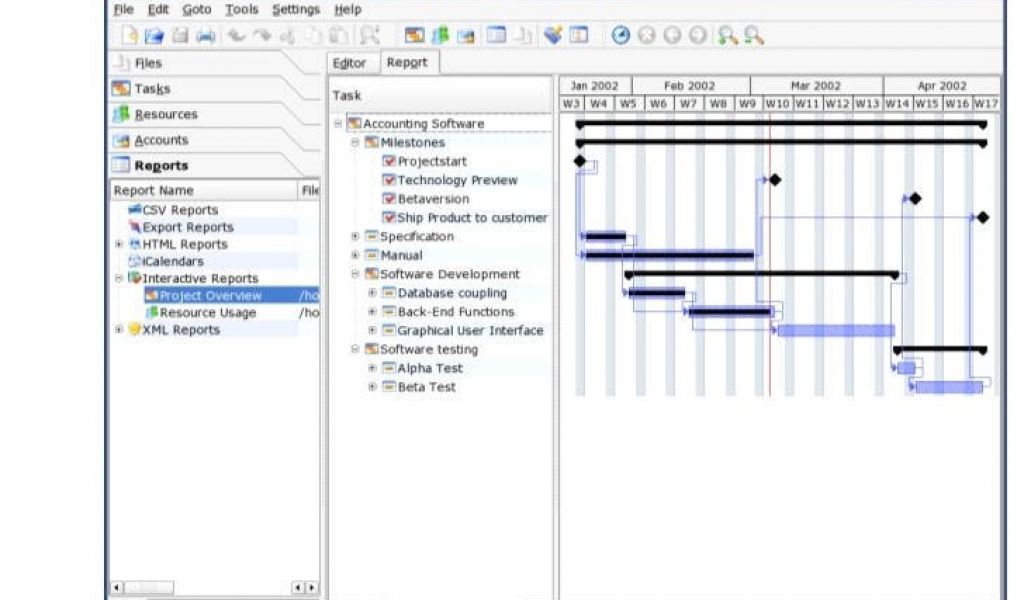The height and width of the screenshot is (600, 1024).
Task: Open the Accounts sidebar section
Action: pos(161,141)
